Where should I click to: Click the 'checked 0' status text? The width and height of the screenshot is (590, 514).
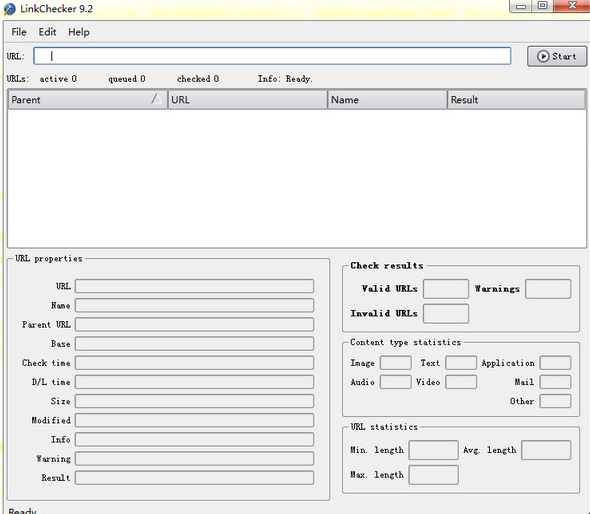(x=198, y=79)
